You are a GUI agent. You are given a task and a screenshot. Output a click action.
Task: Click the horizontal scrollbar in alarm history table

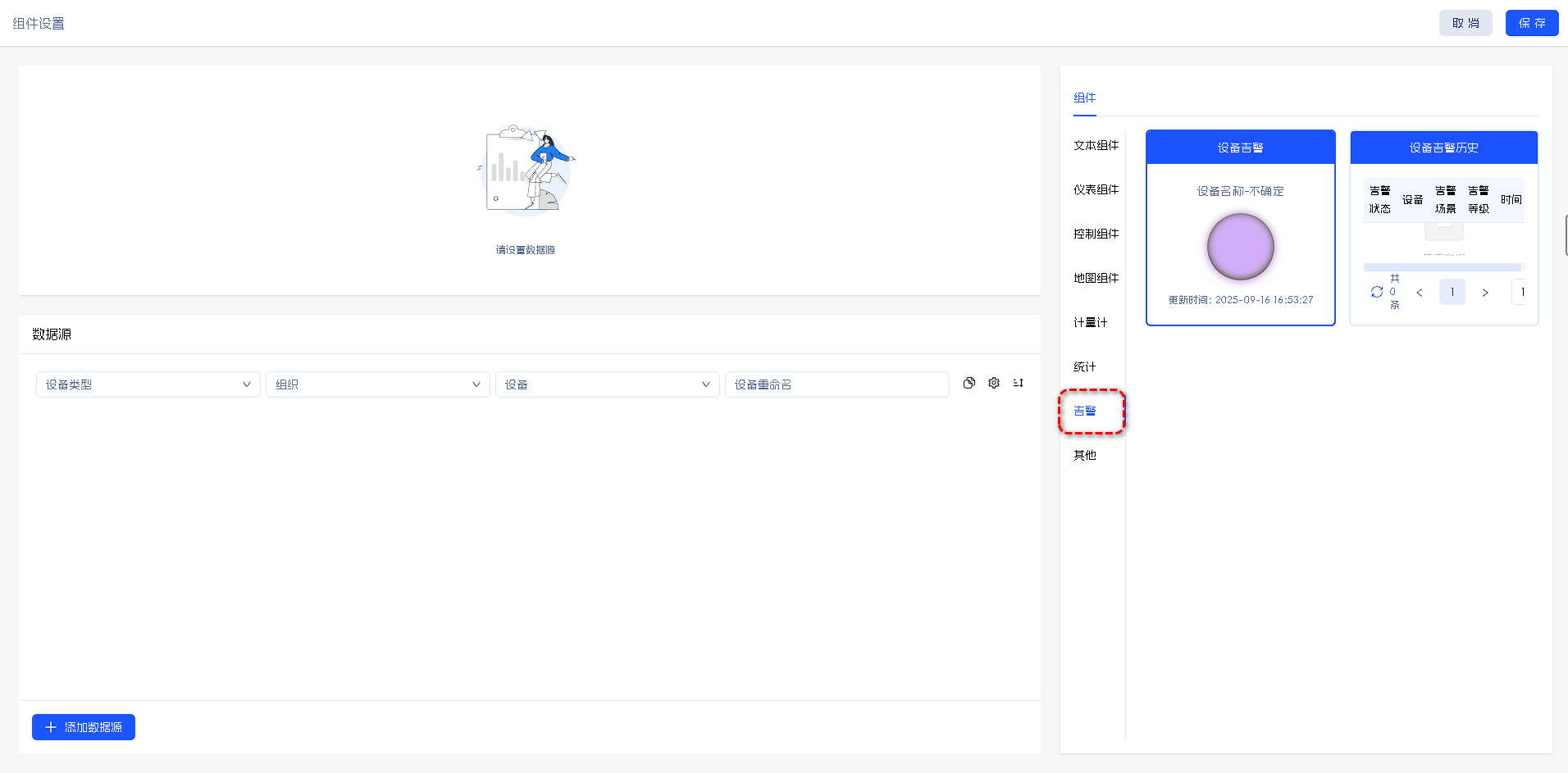pos(1442,267)
